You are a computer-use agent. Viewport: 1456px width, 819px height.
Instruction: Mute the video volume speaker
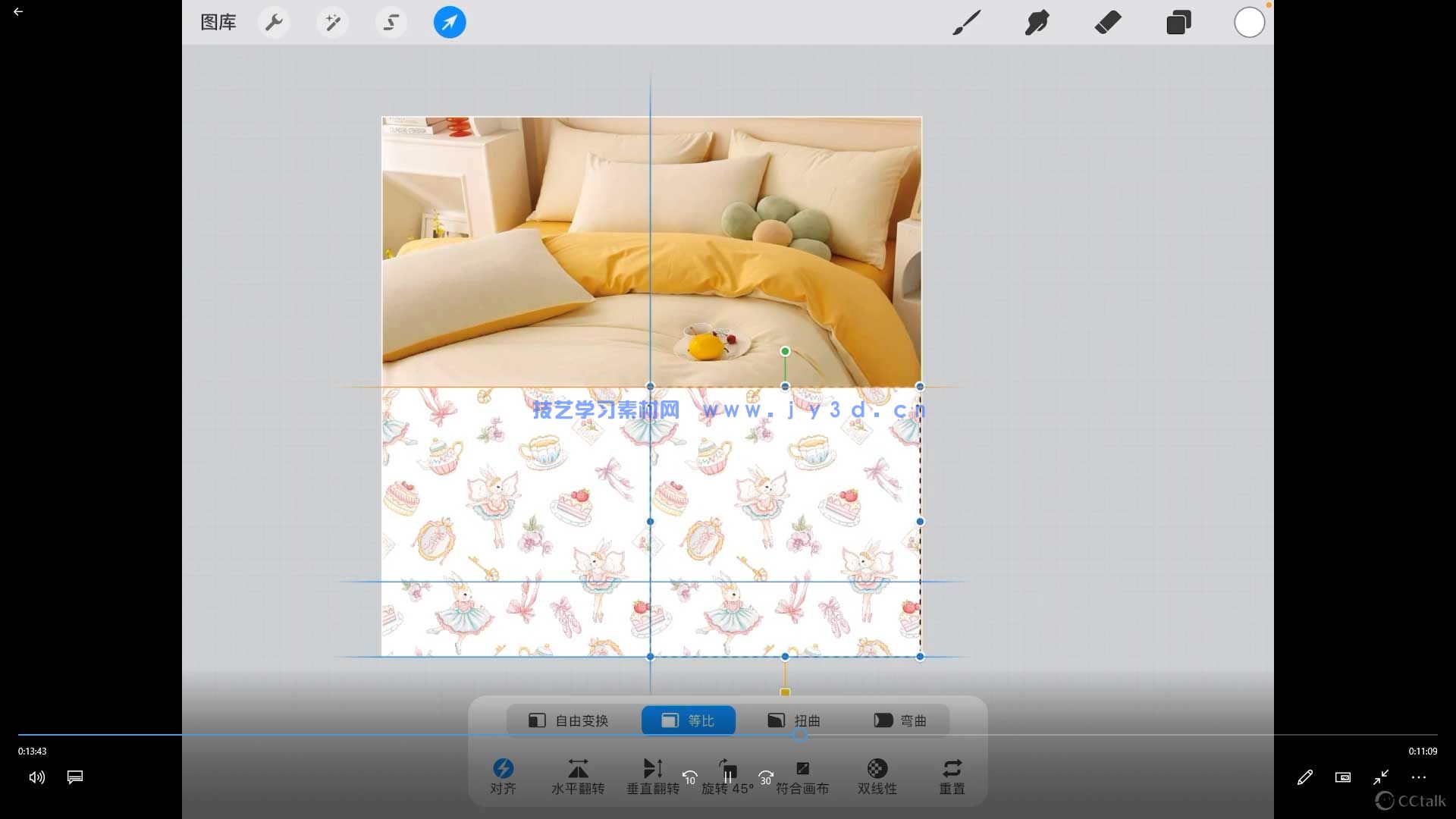(x=37, y=777)
